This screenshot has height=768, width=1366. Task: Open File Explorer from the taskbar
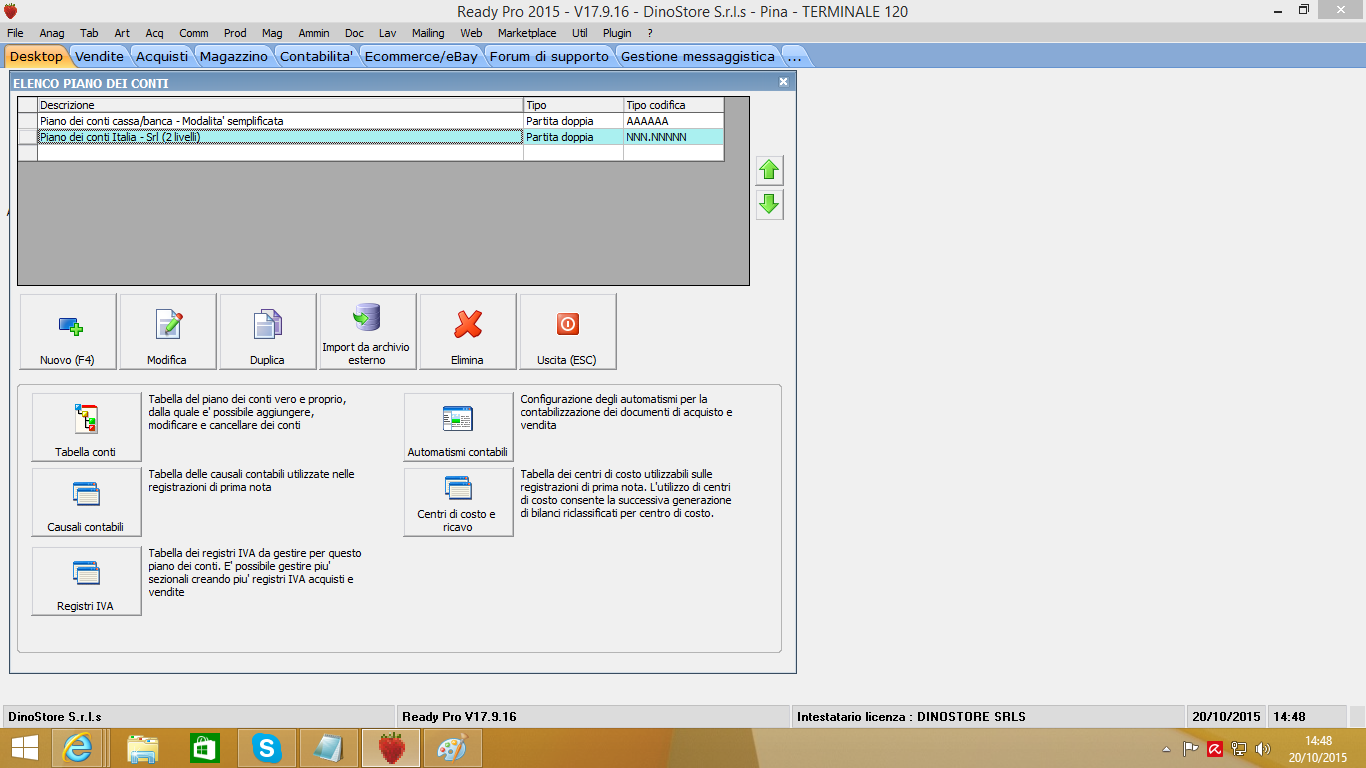coord(143,748)
